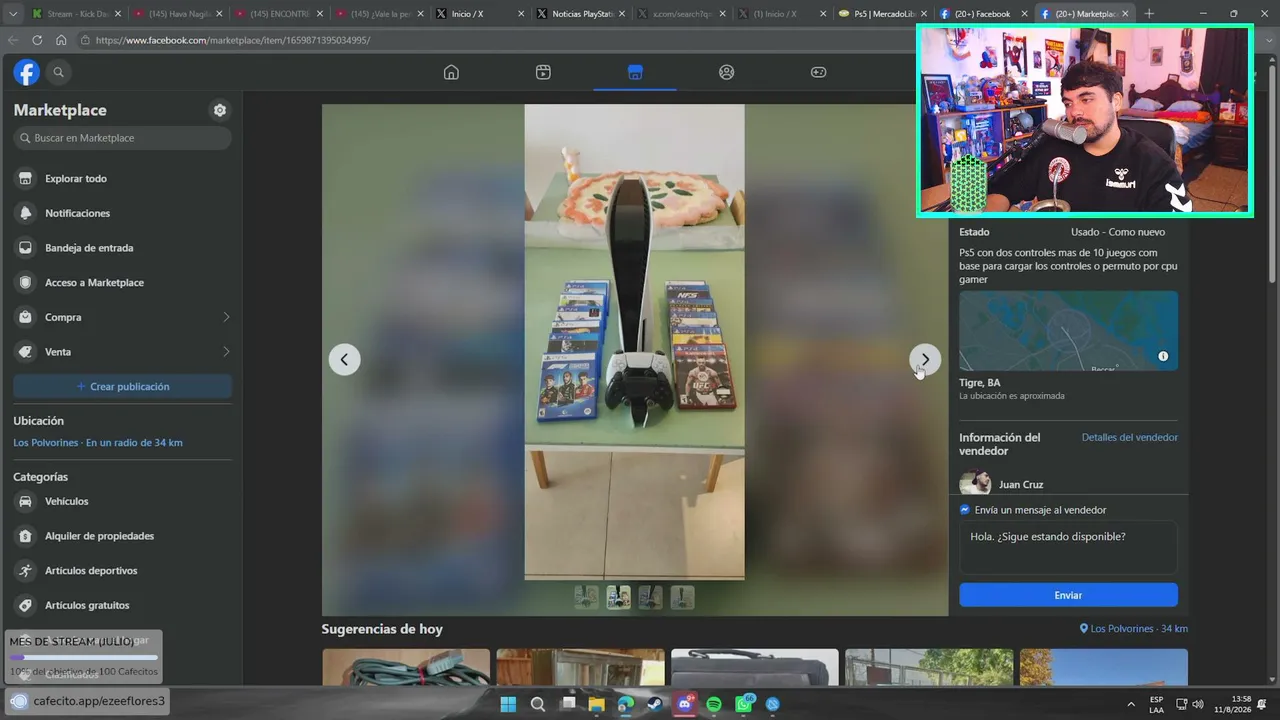Expand the Compra submenu
The image size is (1280, 720).
pos(226,317)
